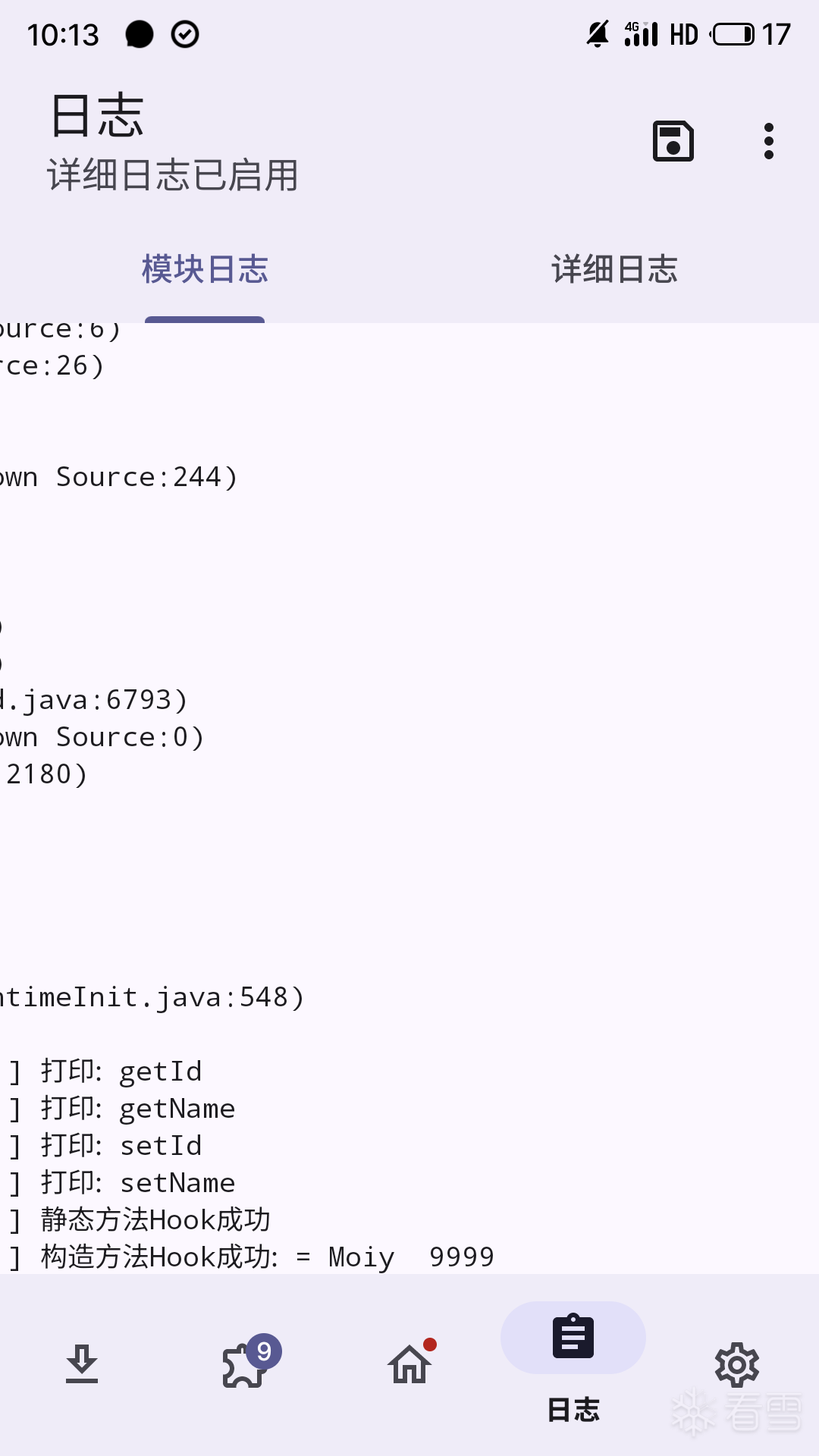Tap the muted bell status icon
Image resolution: width=819 pixels, height=1456 pixels.
[598, 34]
